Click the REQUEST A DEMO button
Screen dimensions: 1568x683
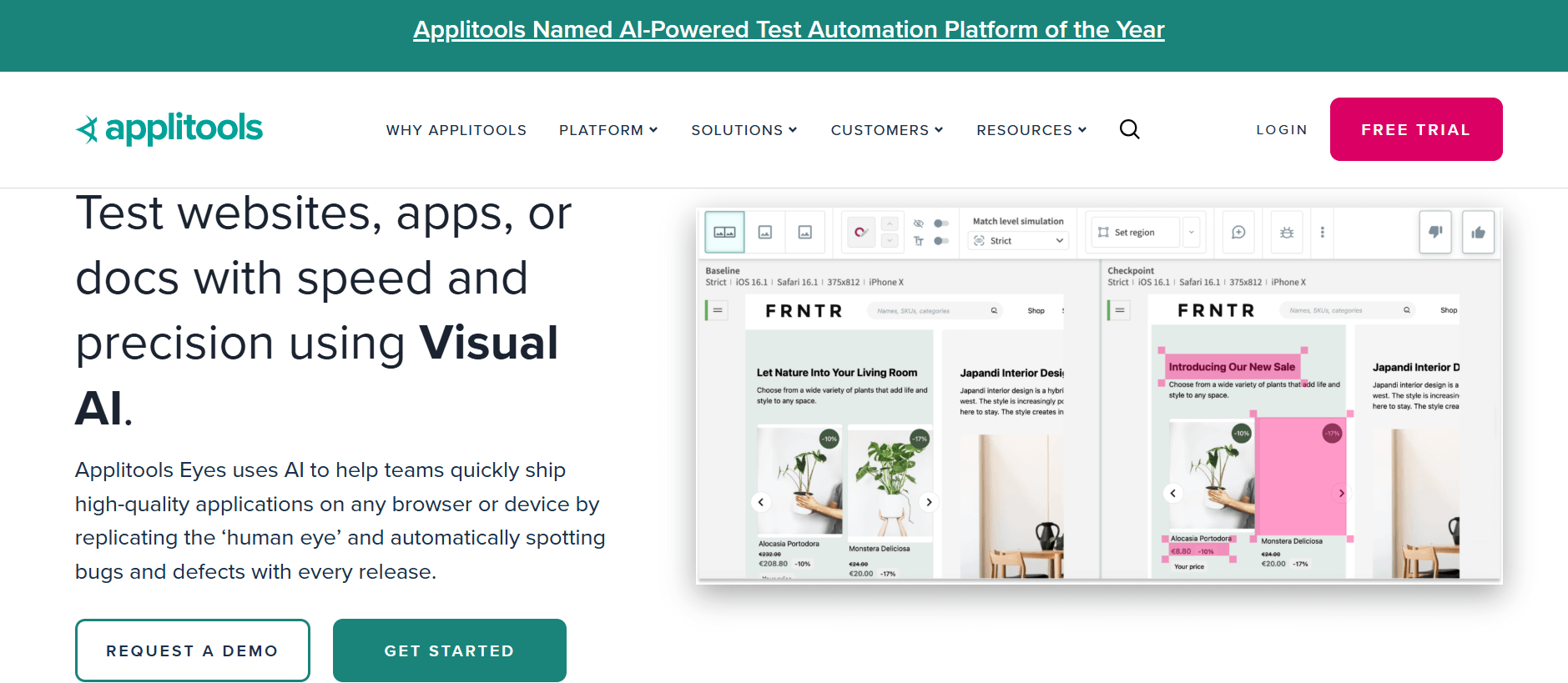click(193, 650)
